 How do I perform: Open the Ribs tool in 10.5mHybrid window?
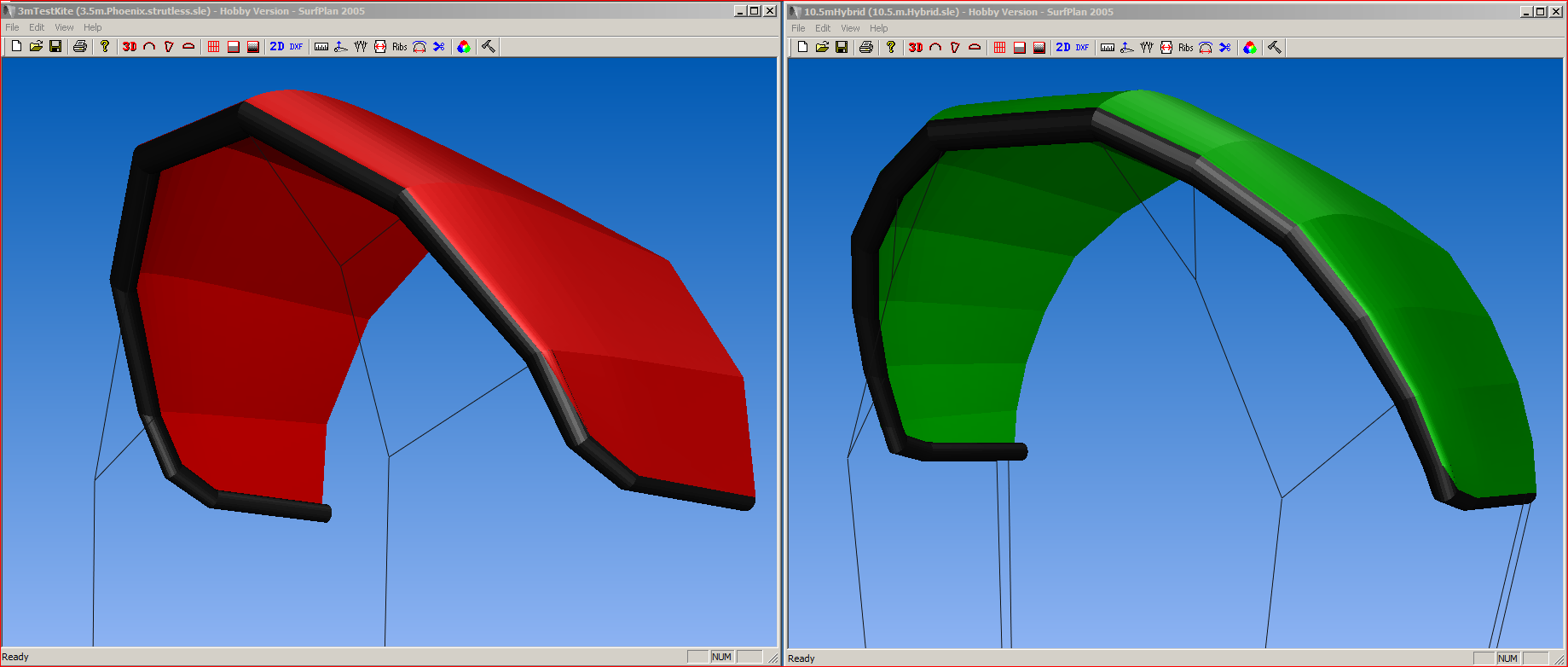[x=1185, y=48]
